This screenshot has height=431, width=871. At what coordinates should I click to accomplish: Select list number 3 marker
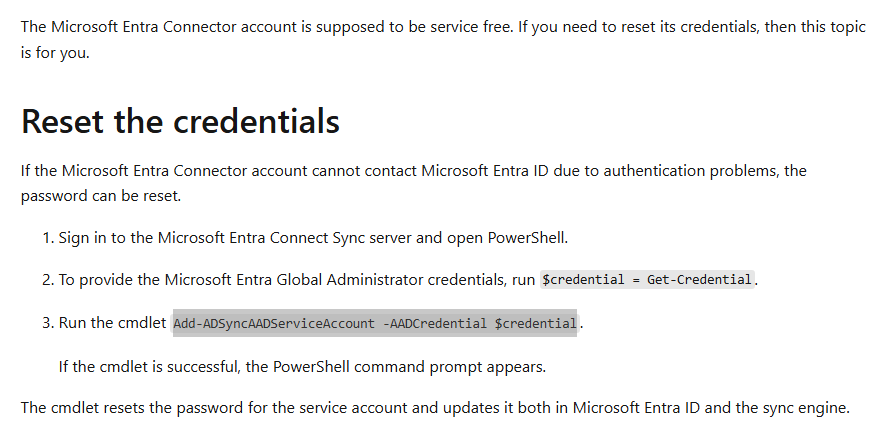pyautogui.click(x=47, y=323)
